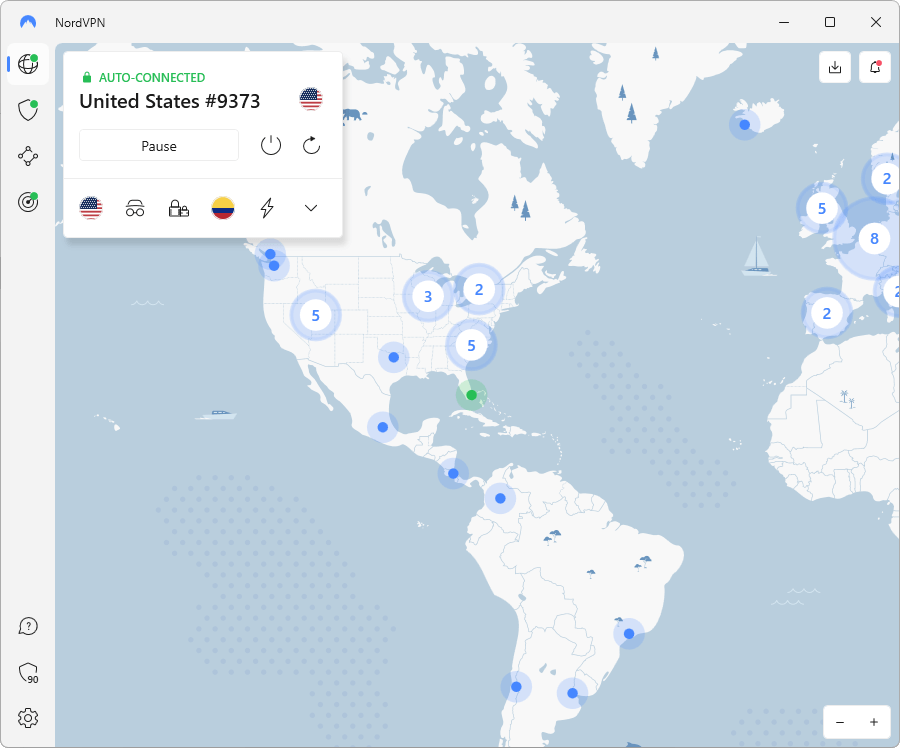The width and height of the screenshot is (900, 748).
Task: Click the NordVPN logo in title bar
Action: click(28, 22)
